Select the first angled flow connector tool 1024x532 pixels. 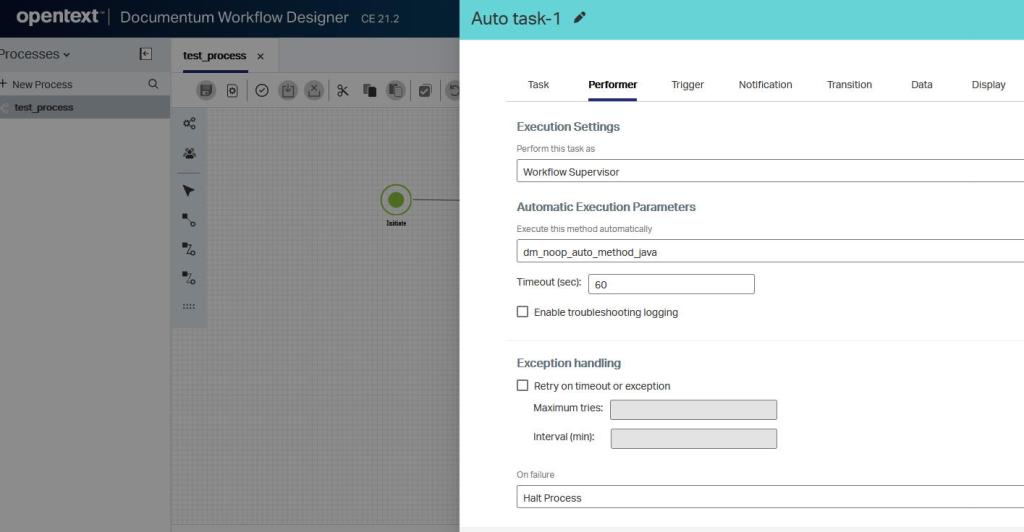click(189, 249)
